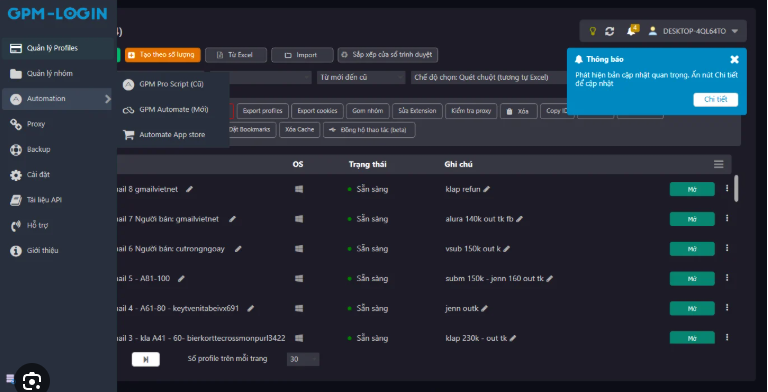This screenshot has height=392, width=768.
Task: Edit note alura 140k out tk fb
Action: [x=519, y=219]
